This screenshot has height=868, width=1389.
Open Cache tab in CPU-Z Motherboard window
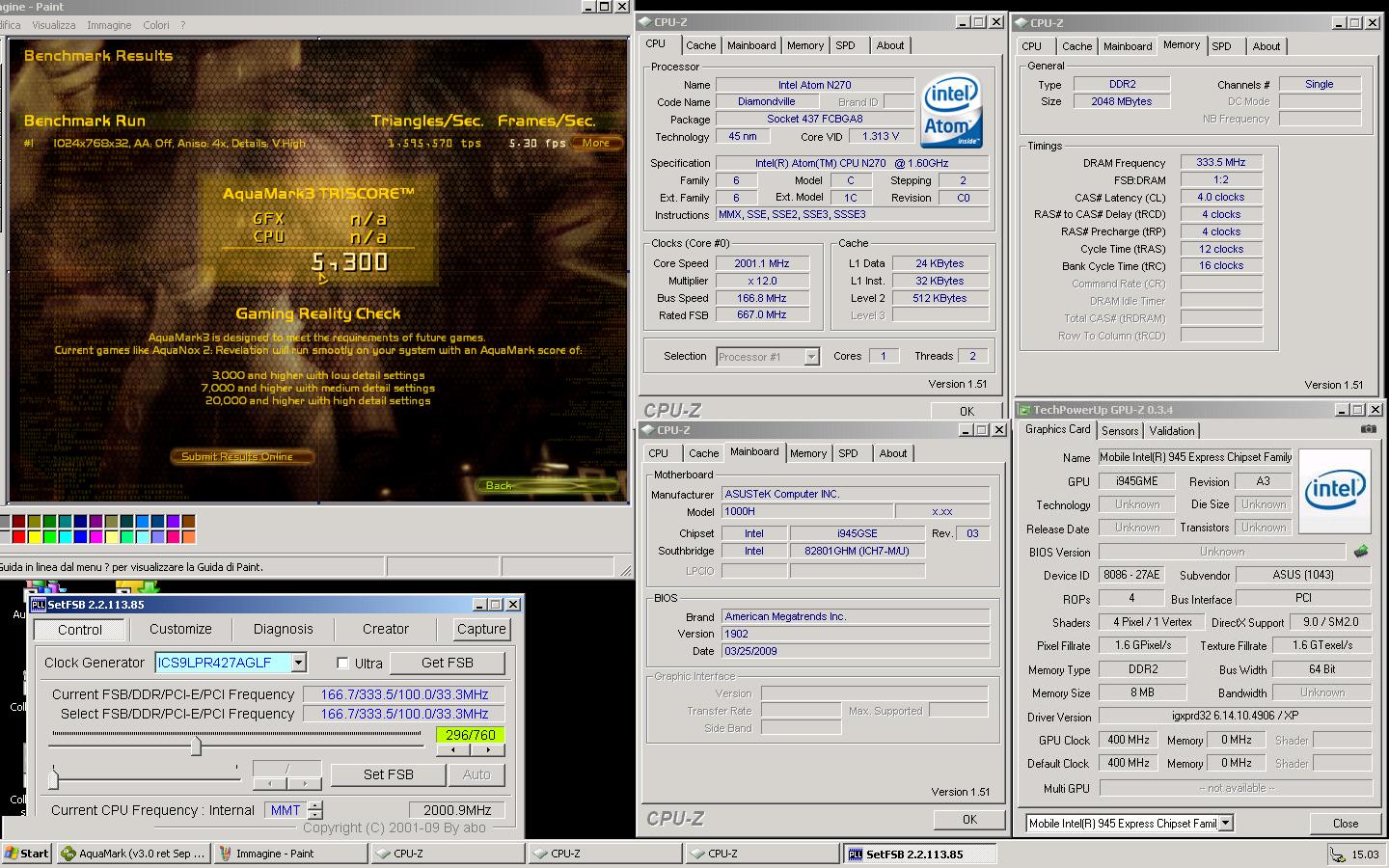tap(703, 453)
